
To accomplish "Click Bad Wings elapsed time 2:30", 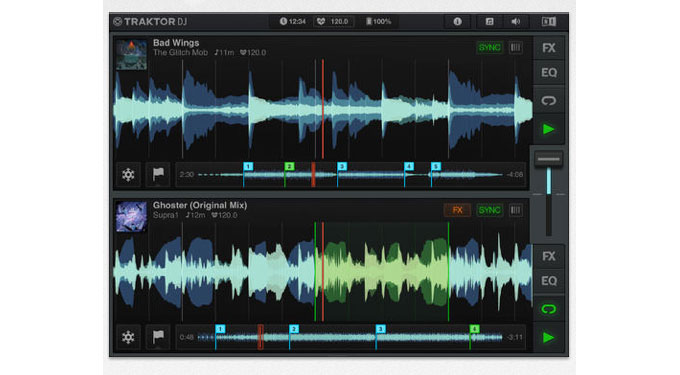I will [x=186, y=175].
